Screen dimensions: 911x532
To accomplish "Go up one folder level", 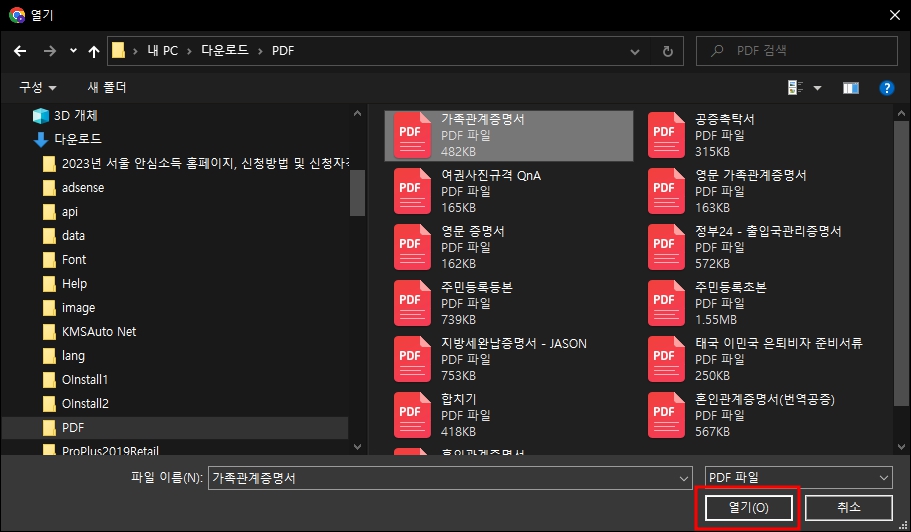I will (x=94, y=51).
